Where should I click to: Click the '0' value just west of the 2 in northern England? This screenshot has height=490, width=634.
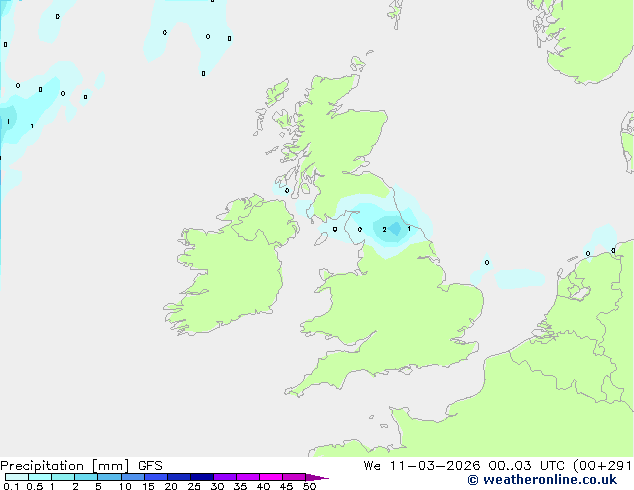(360, 229)
